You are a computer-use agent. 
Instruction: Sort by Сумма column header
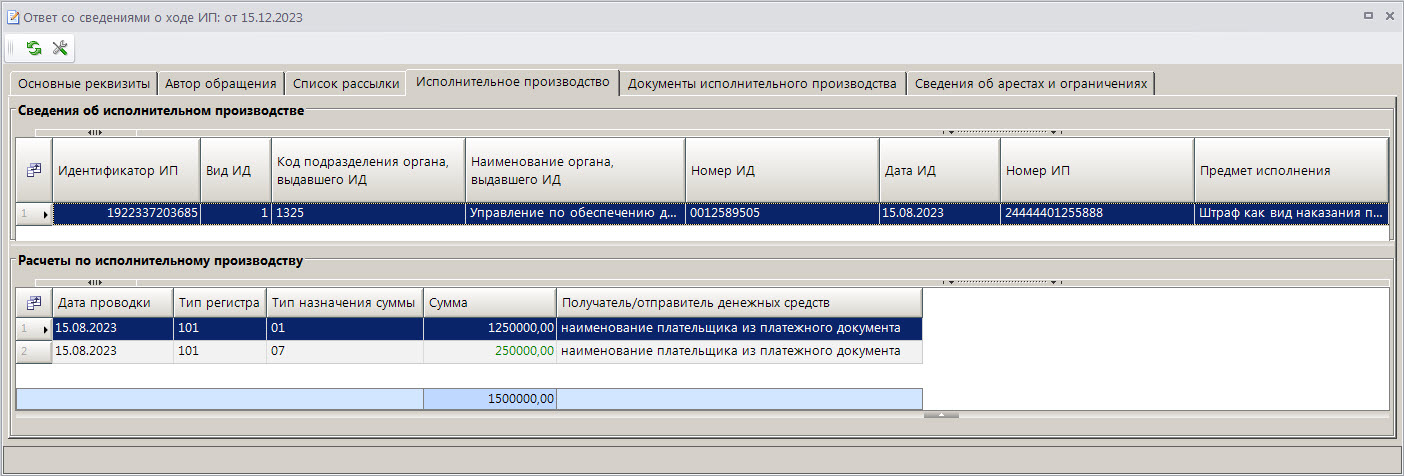point(489,303)
